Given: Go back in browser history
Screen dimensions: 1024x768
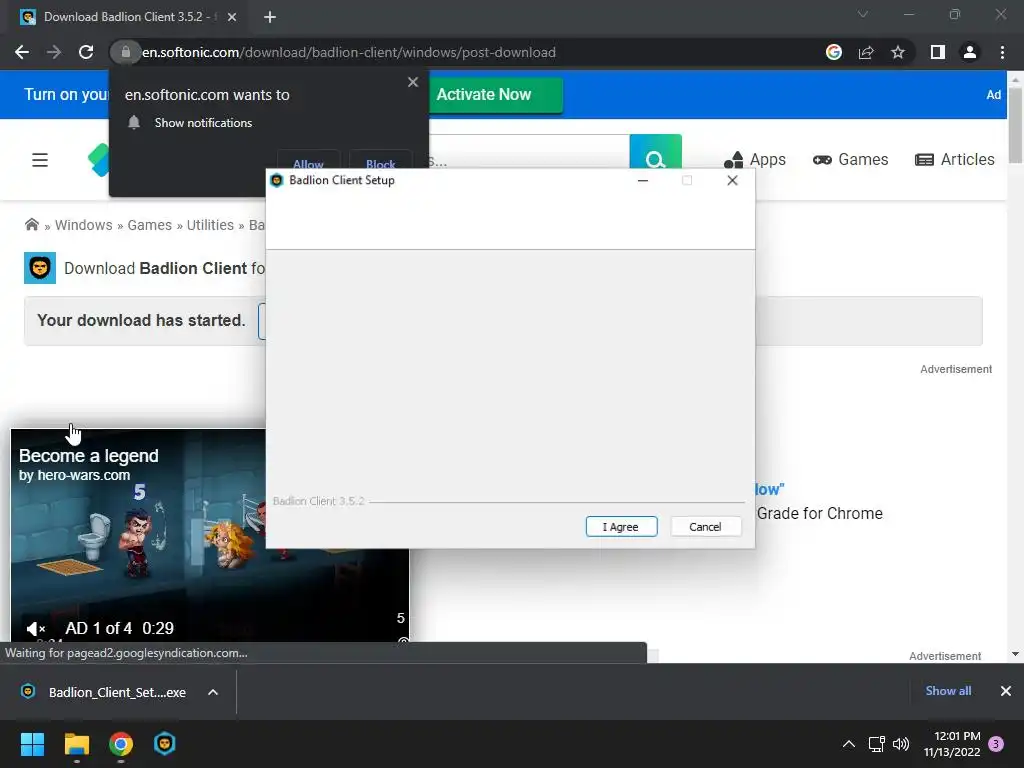Looking at the screenshot, I should 22,52.
